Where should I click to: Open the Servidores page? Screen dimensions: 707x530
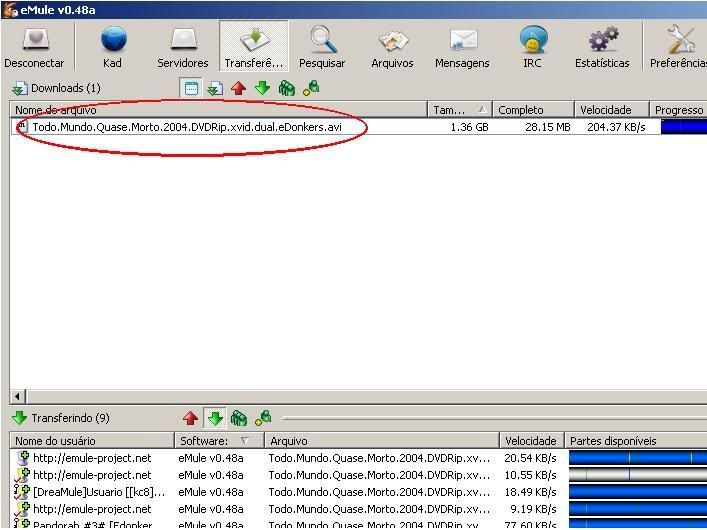[x=183, y=46]
